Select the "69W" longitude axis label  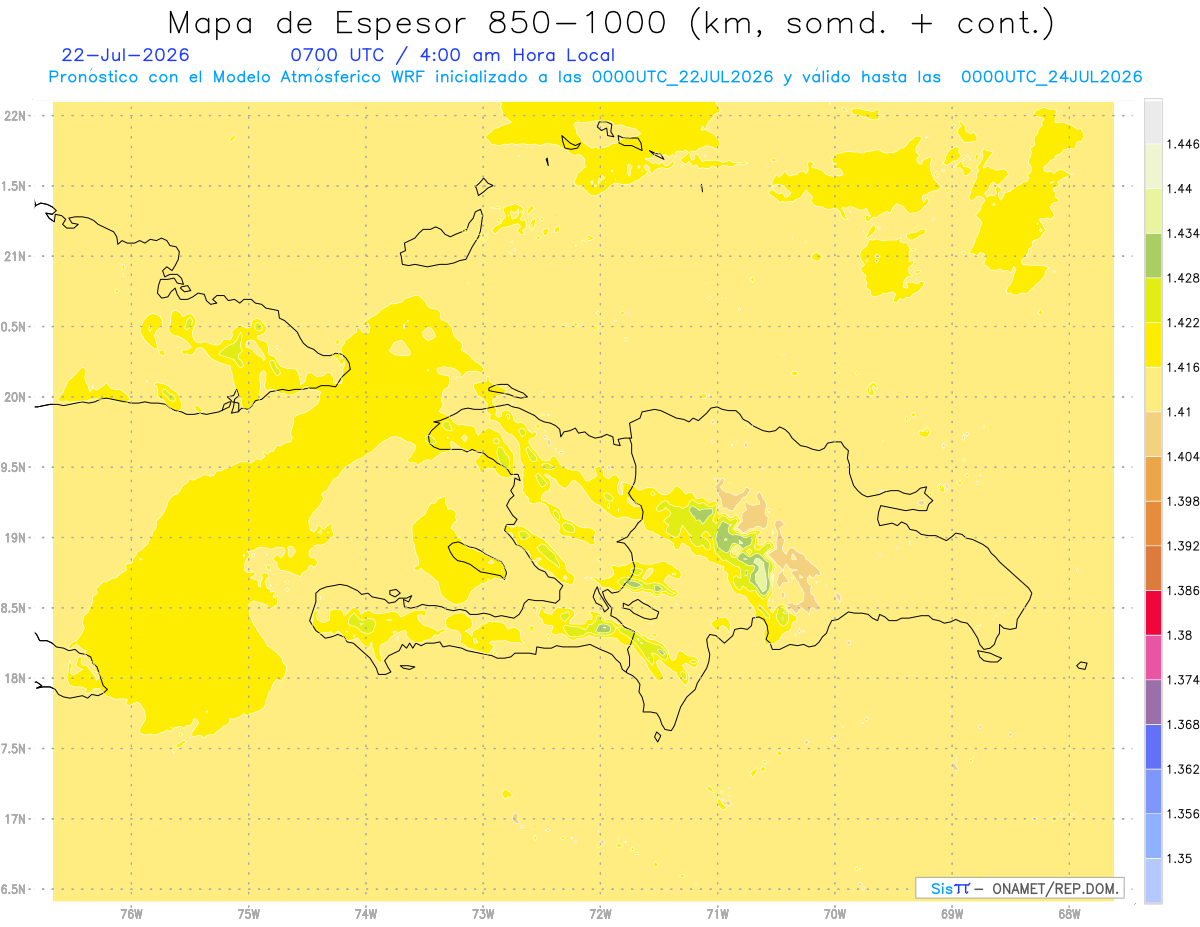pos(952,913)
